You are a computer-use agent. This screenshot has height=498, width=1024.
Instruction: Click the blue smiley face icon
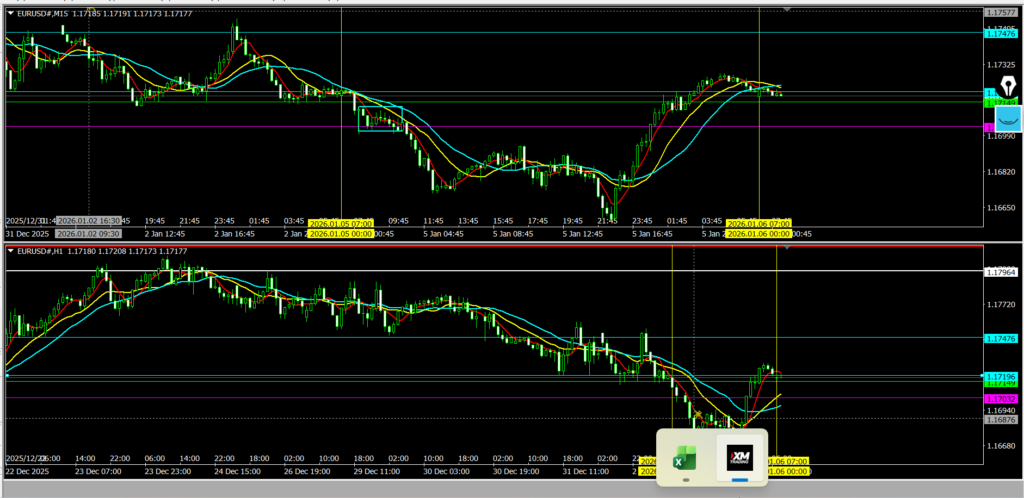click(1008, 119)
